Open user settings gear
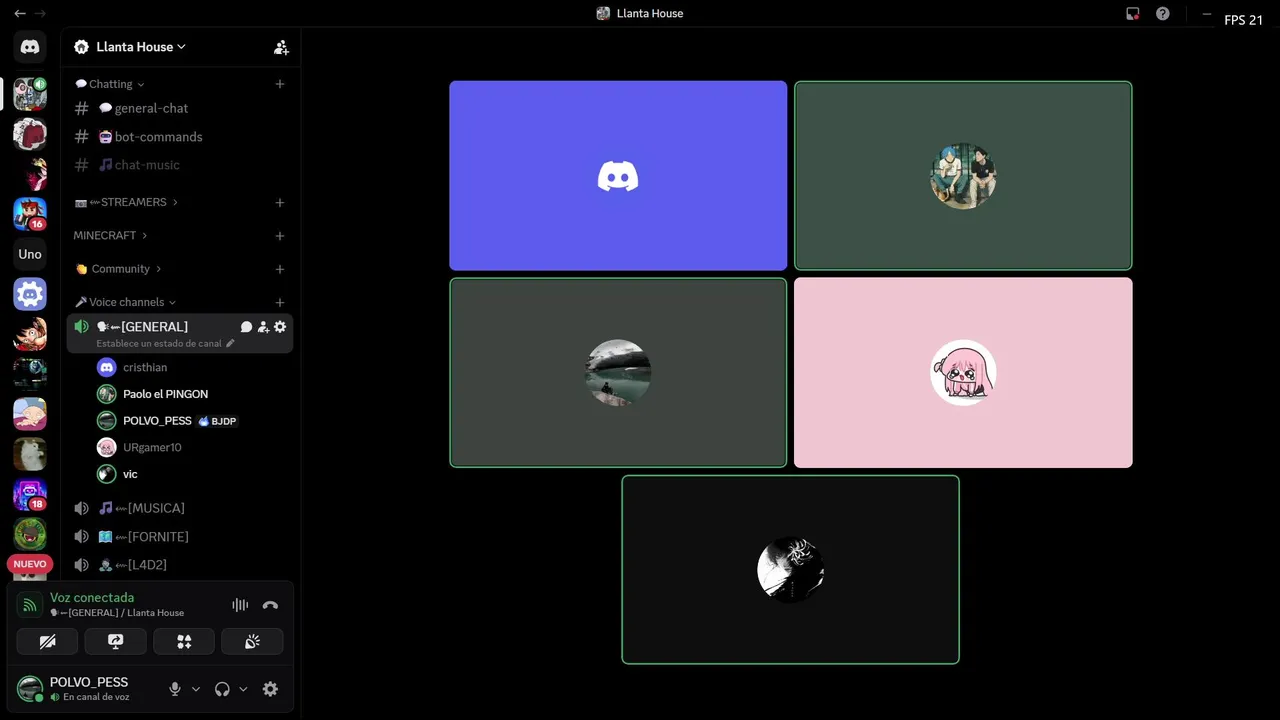The height and width of the screenshot is (720, 1280). tap(270, 689)
